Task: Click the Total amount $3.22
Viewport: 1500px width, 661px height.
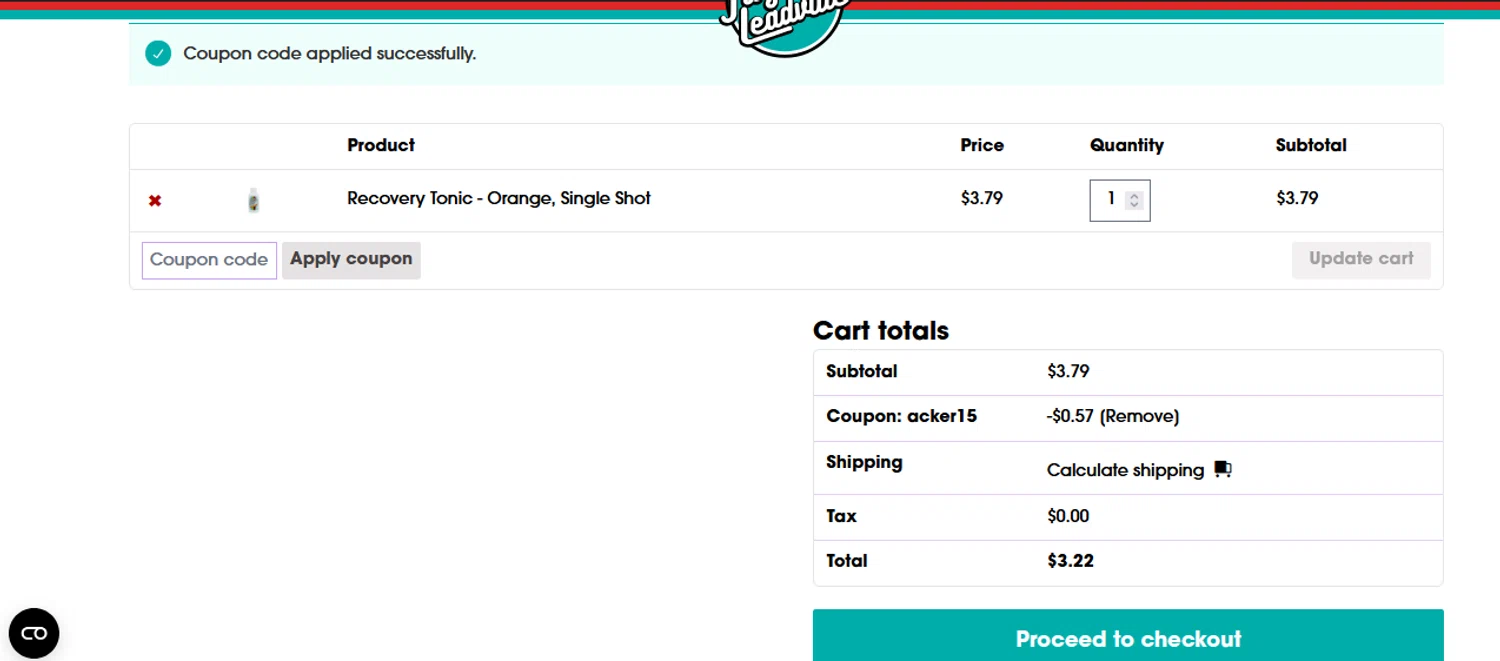Action: pos(1070,561)
